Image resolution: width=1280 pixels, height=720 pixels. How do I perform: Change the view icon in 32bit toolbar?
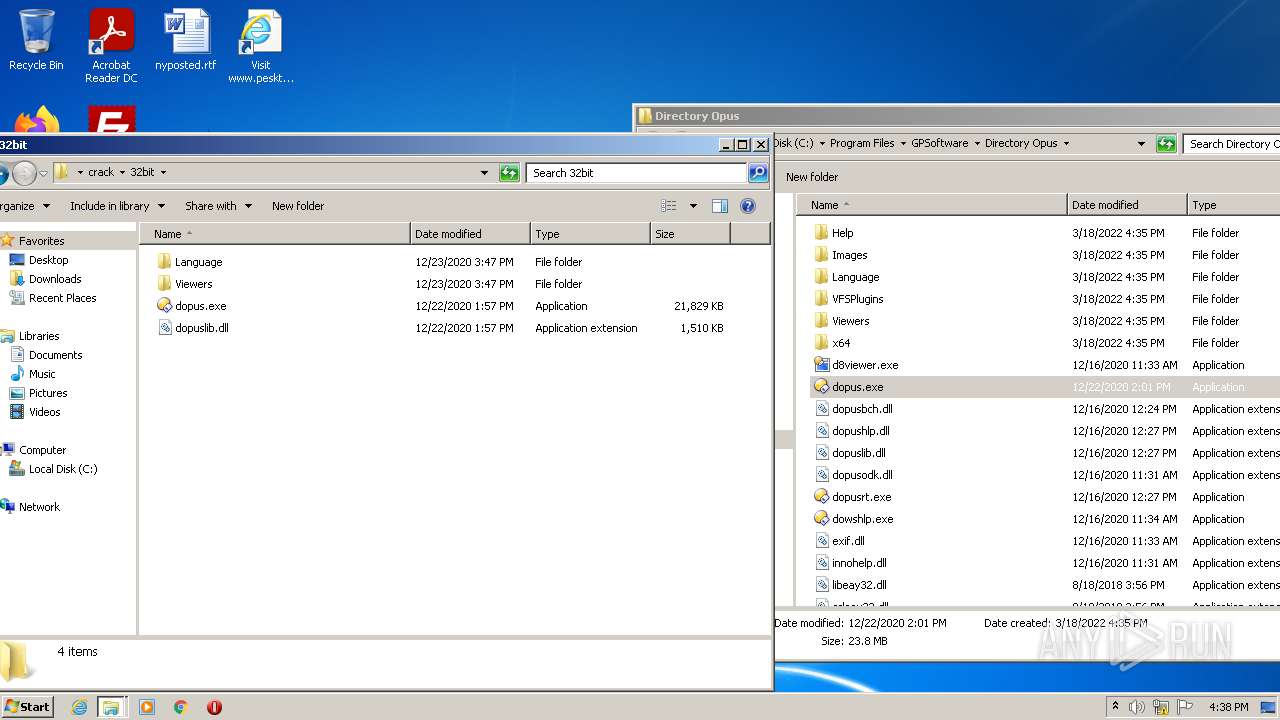click(x=668, y=206)
